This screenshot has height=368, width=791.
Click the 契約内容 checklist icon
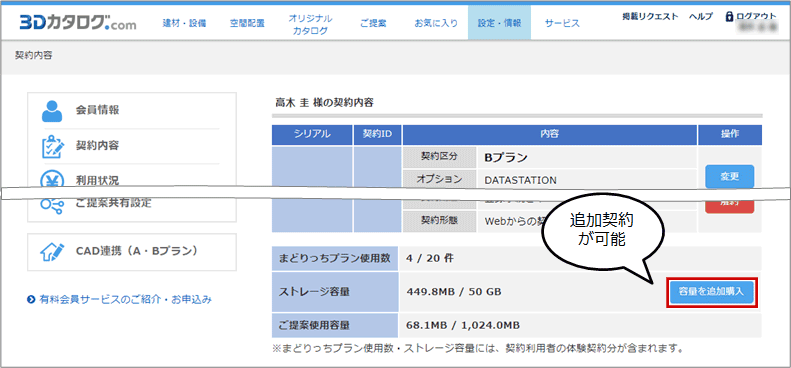pos(52,146)
